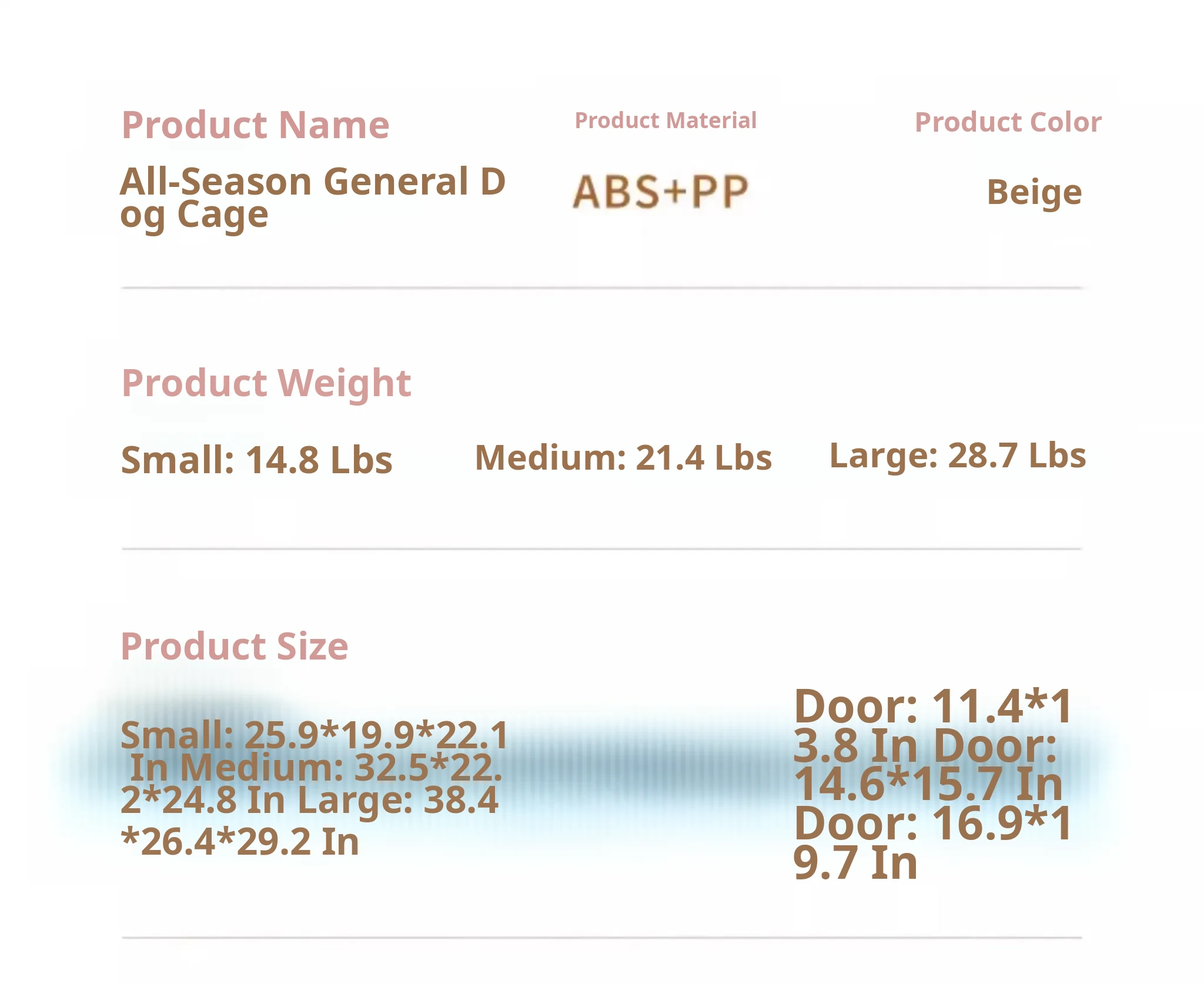Click the Product Name heading
The image size is (1204, 984).
pos(255,125)
